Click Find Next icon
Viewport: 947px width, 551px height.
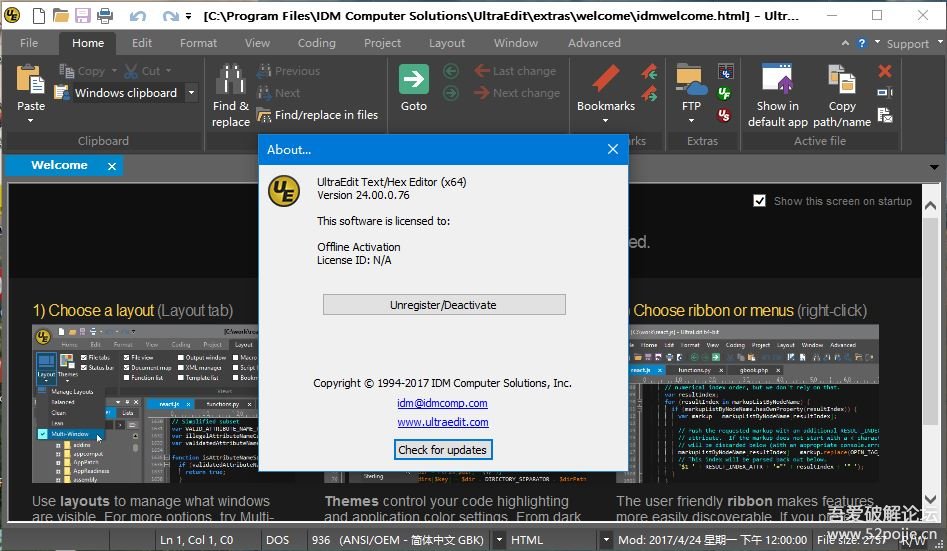[264, 93]
